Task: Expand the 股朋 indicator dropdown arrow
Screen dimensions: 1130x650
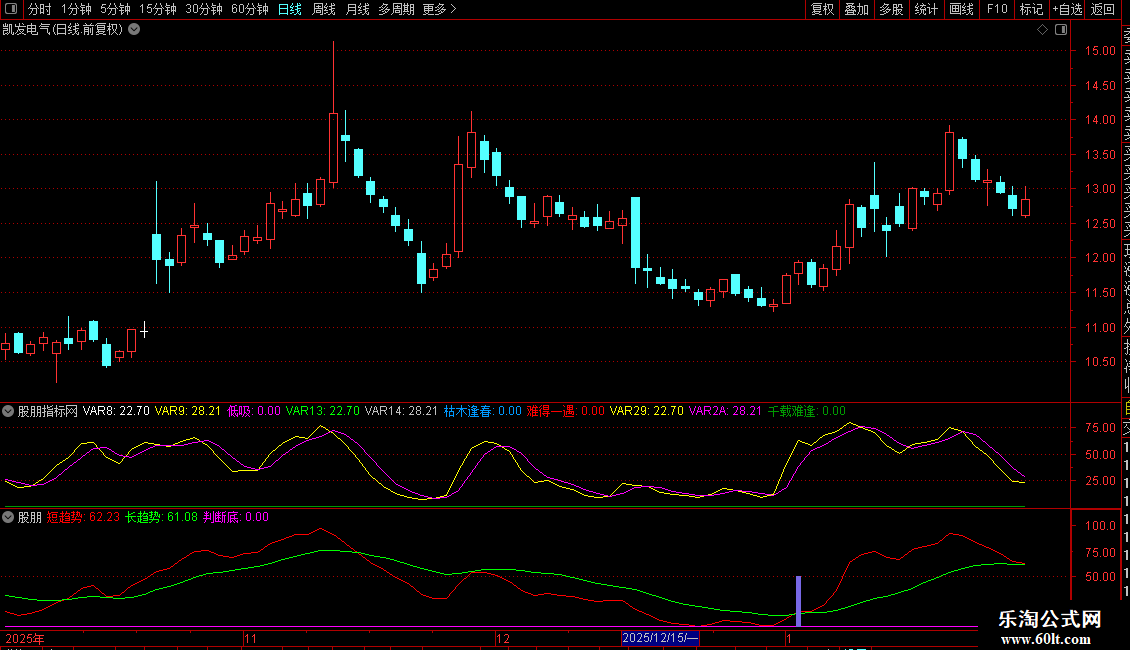Action: 8,518
